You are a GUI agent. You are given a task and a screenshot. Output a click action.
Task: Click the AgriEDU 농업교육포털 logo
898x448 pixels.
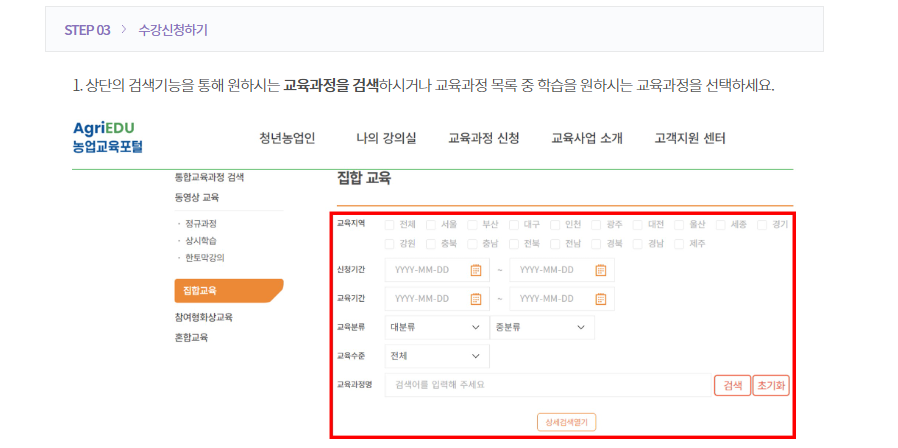[x=108, y=137]
